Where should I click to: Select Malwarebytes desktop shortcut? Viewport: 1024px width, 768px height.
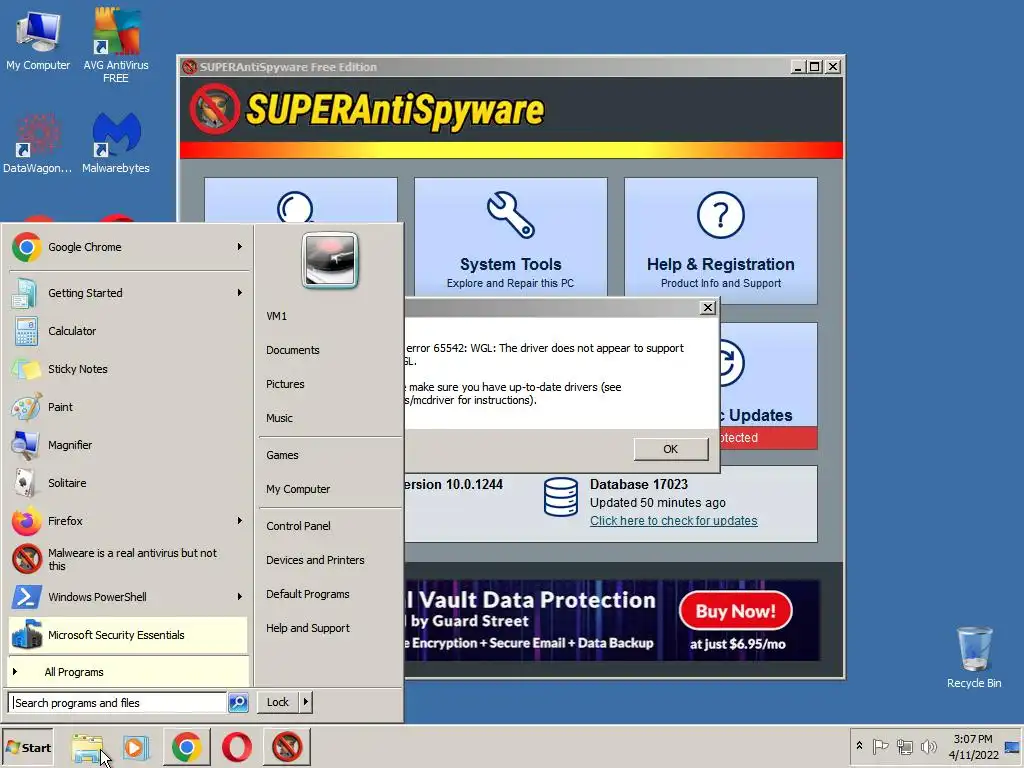pos(116,144)
